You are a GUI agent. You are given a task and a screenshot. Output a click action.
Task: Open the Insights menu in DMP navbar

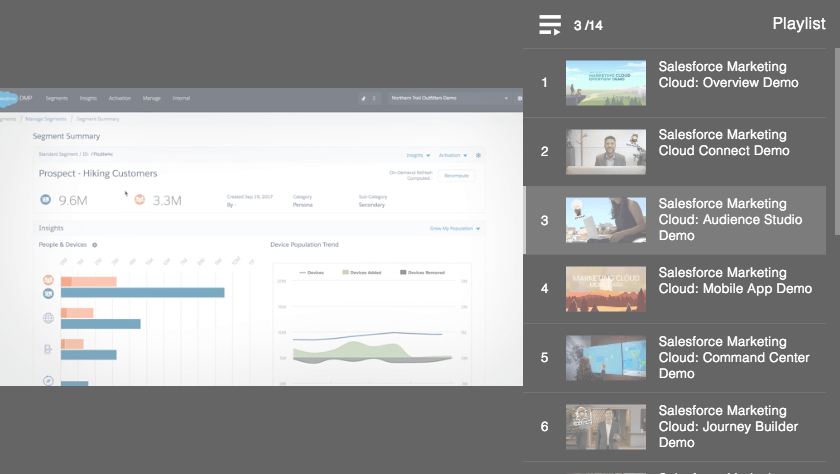[88, 98]
